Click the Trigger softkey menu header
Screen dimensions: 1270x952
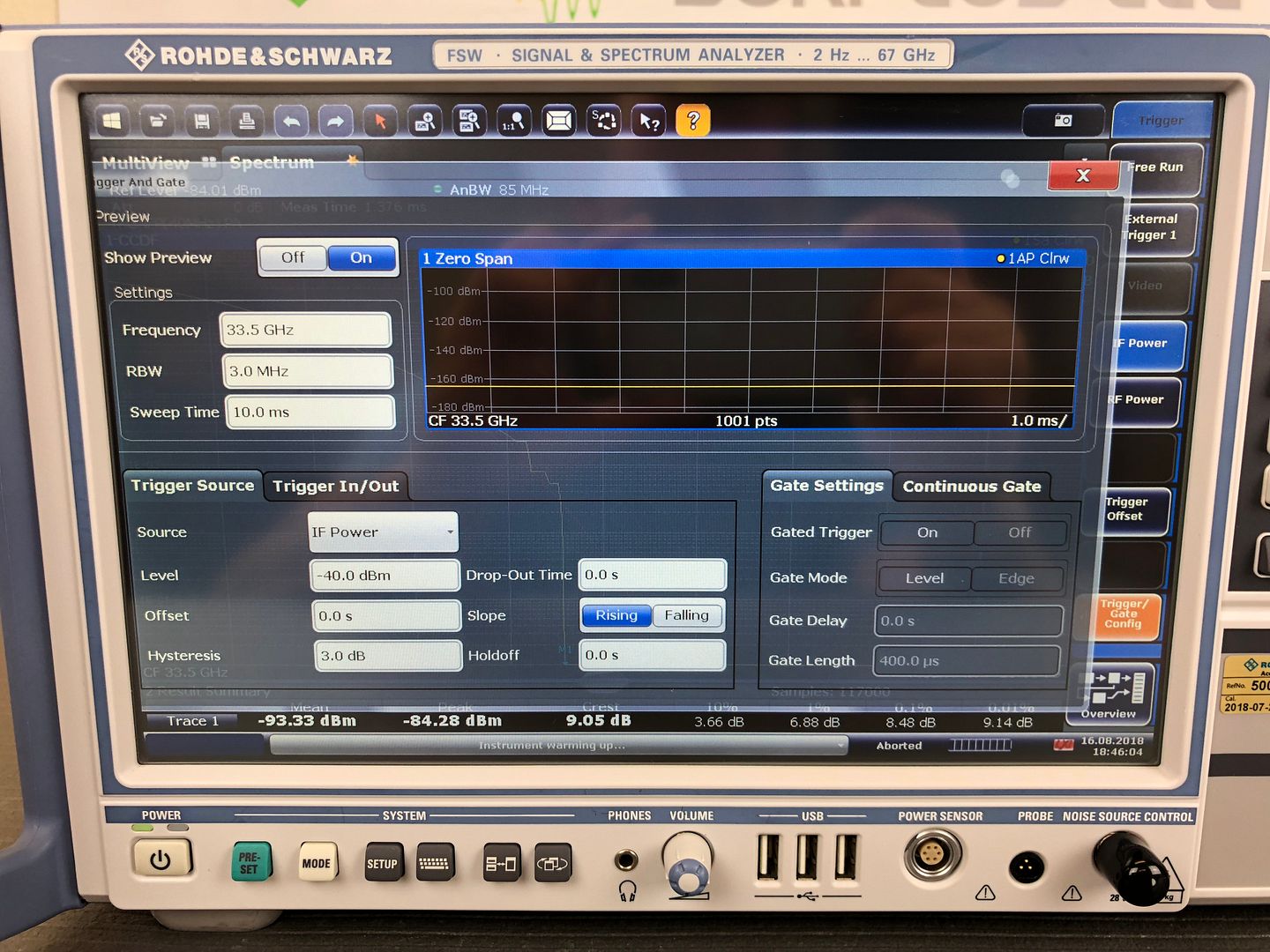1161,121
